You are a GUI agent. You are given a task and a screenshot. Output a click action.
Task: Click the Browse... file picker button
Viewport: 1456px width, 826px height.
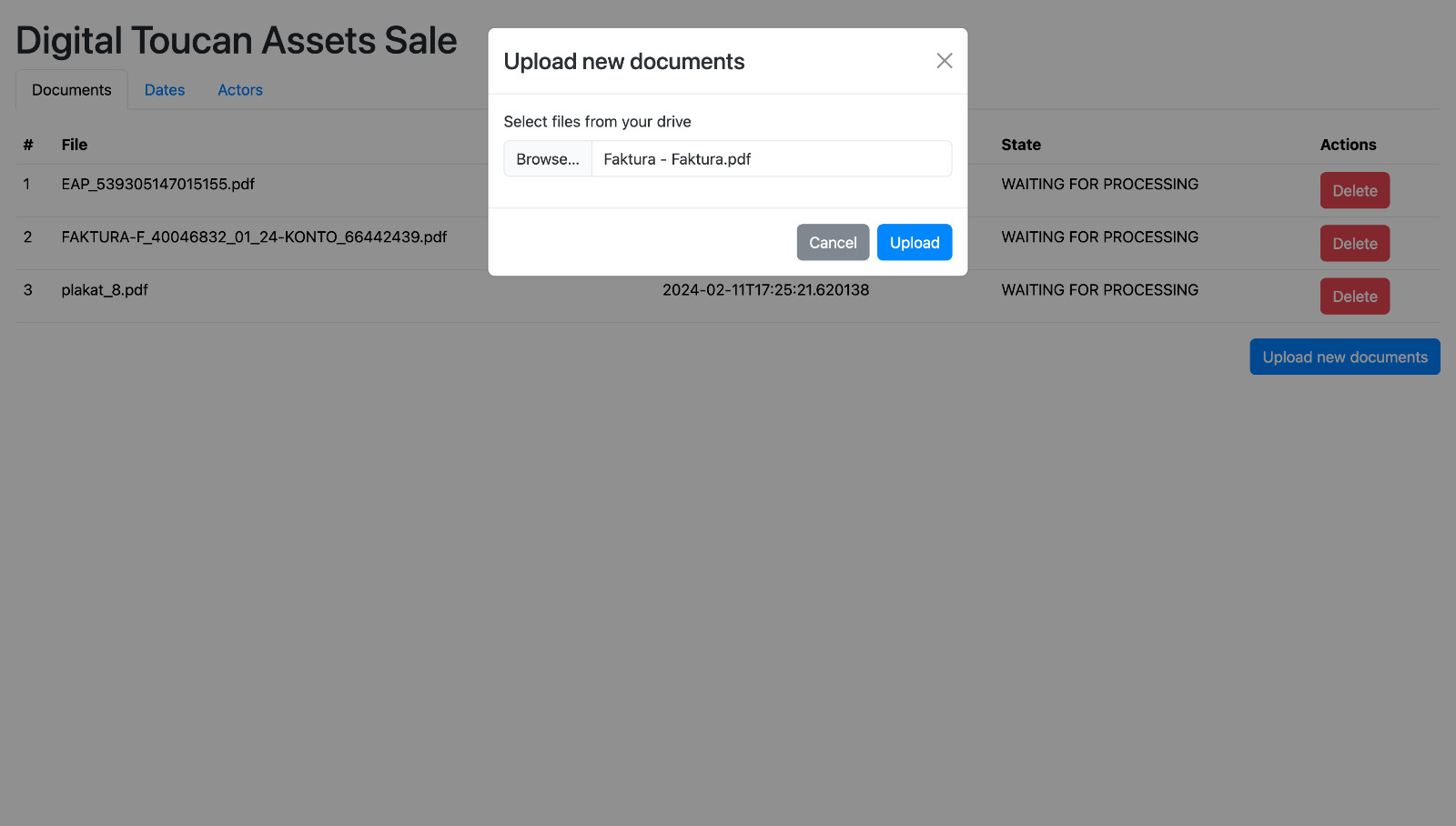coord(548,159)
